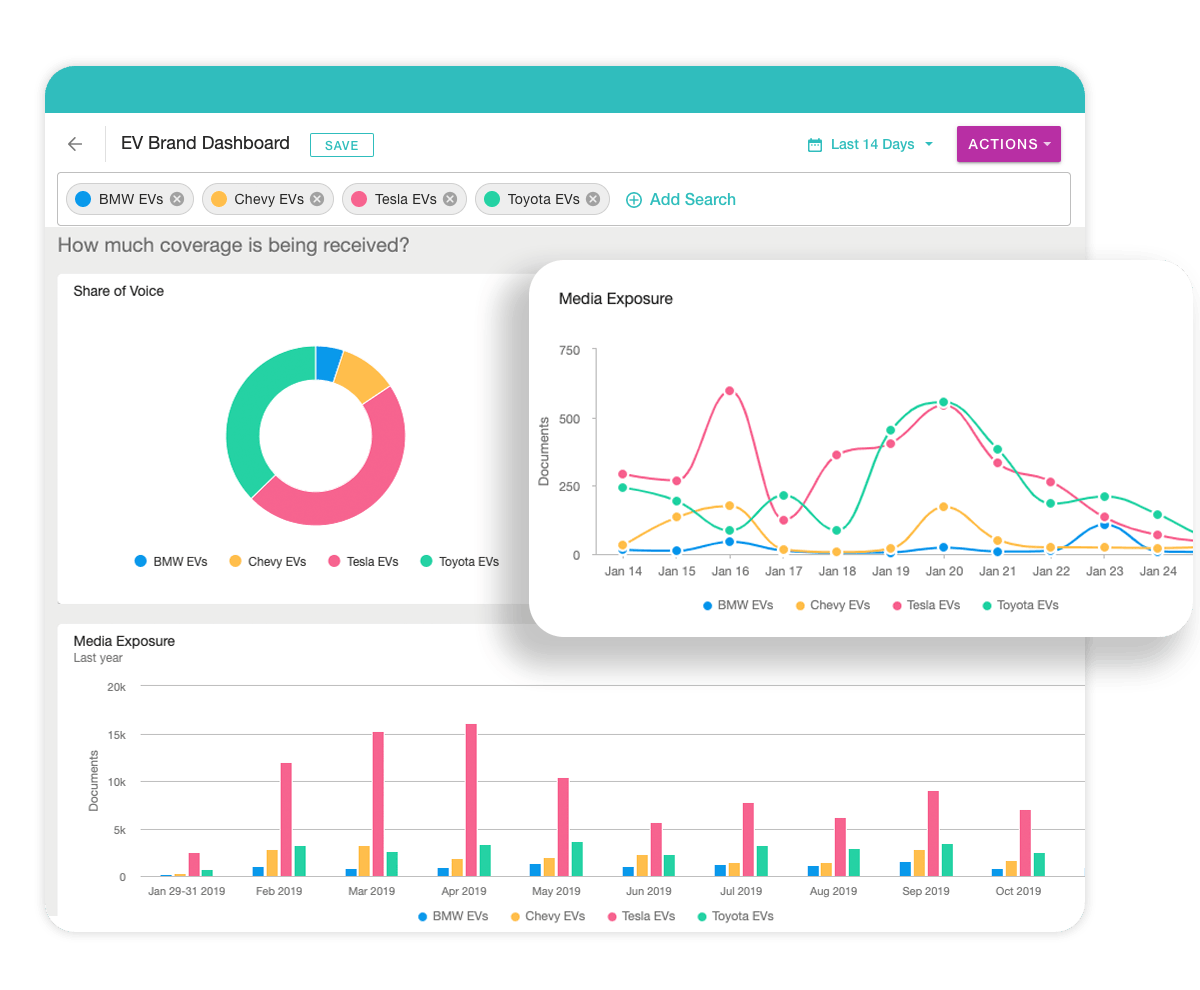
Task: Click the calendar icon beside Last 14 Days
Action: point(815,144)
